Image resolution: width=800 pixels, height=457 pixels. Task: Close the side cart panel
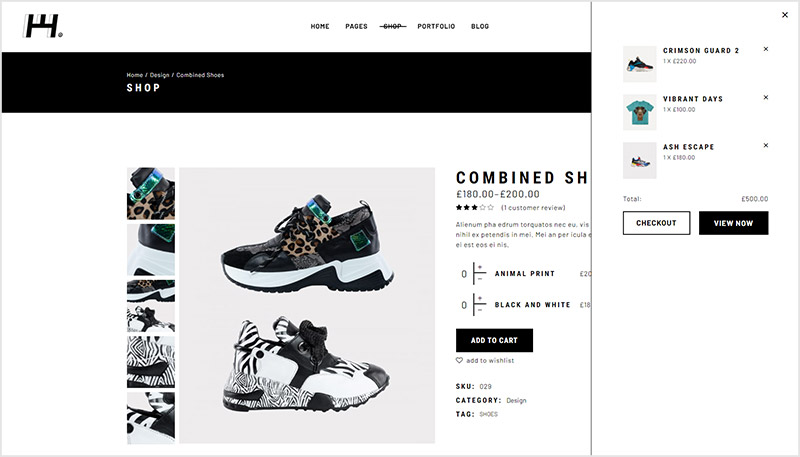785,15
